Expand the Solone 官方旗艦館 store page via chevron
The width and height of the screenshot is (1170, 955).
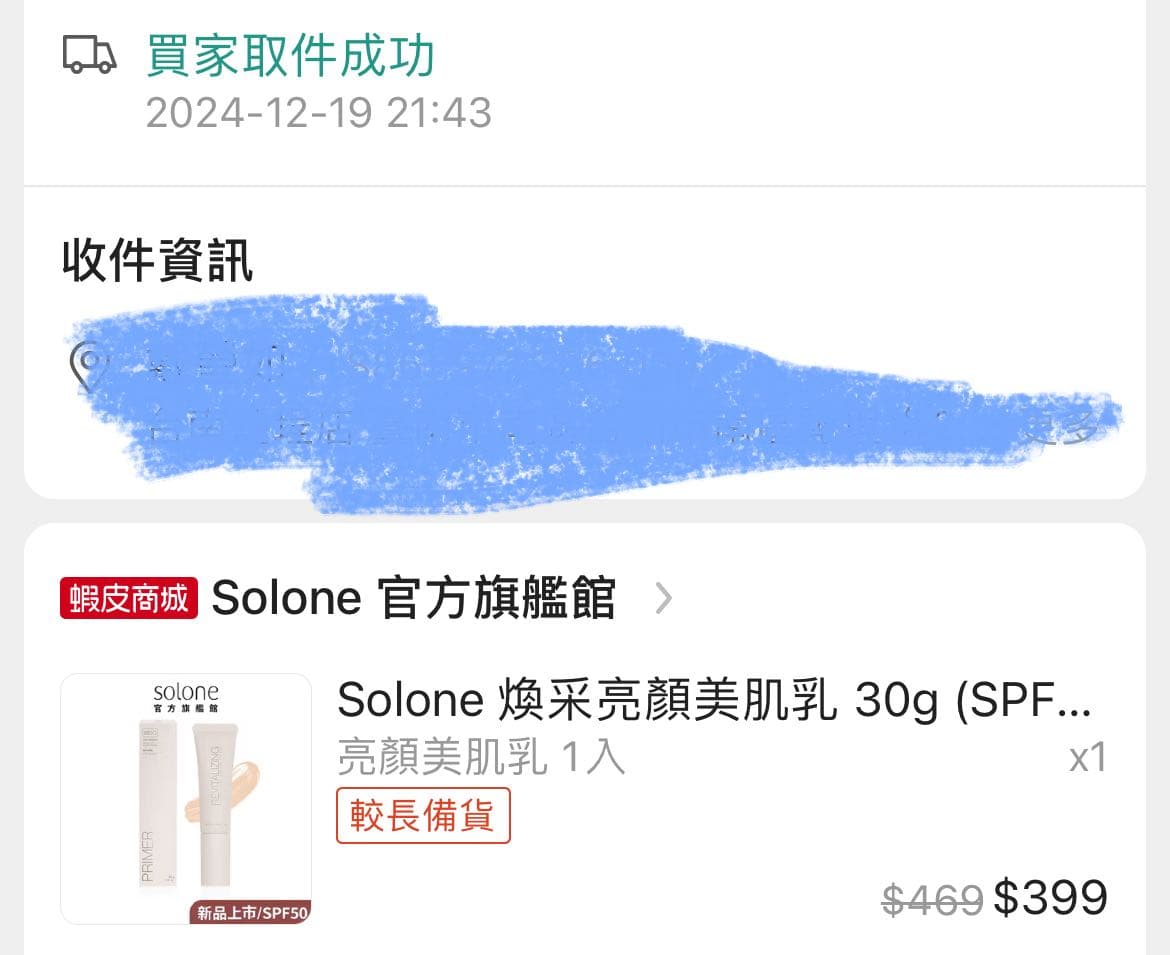[x=664, y=598]
